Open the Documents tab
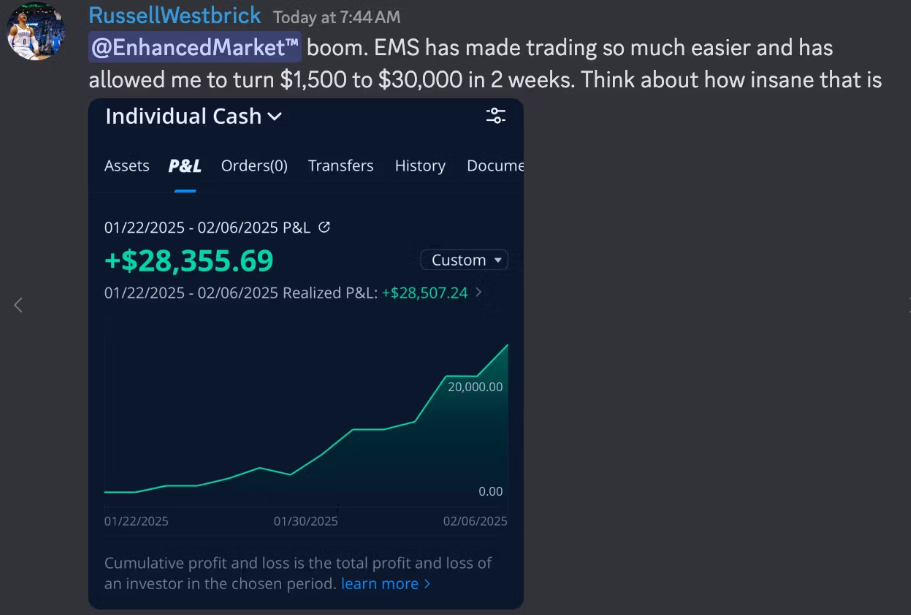This screenshot has height=615, width=911. pos(495,166)
